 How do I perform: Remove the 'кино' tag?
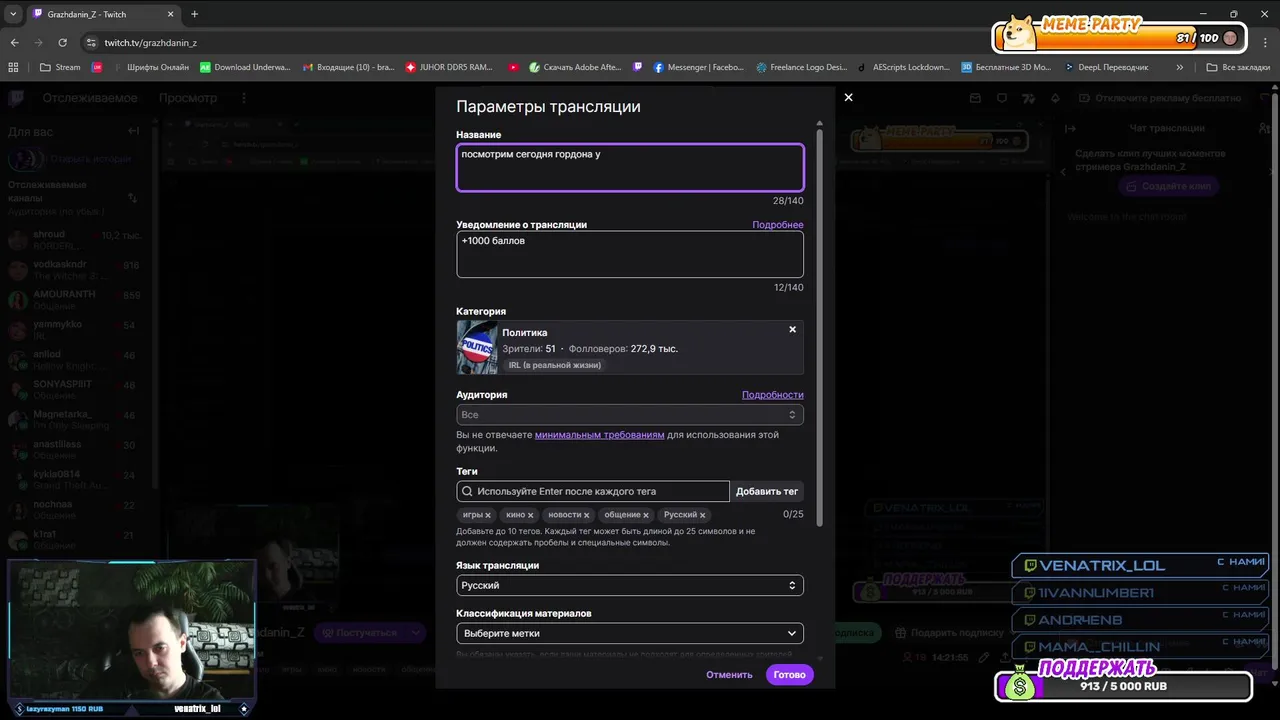point(530,515)
